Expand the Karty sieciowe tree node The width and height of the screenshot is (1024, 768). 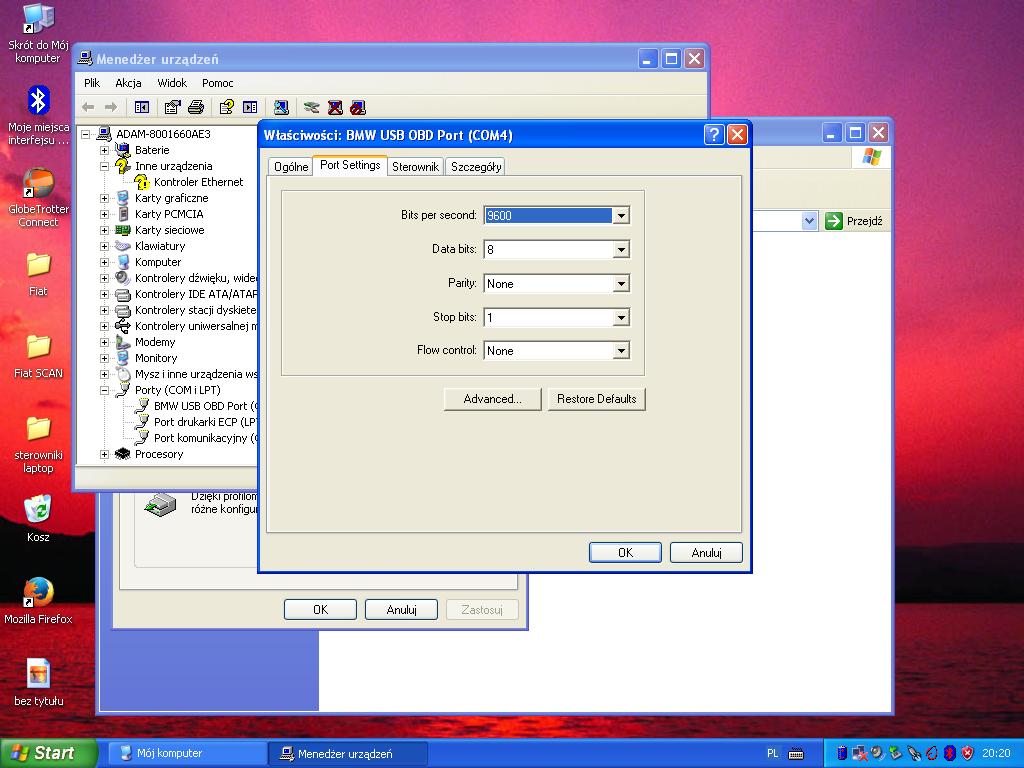point(105,230)
